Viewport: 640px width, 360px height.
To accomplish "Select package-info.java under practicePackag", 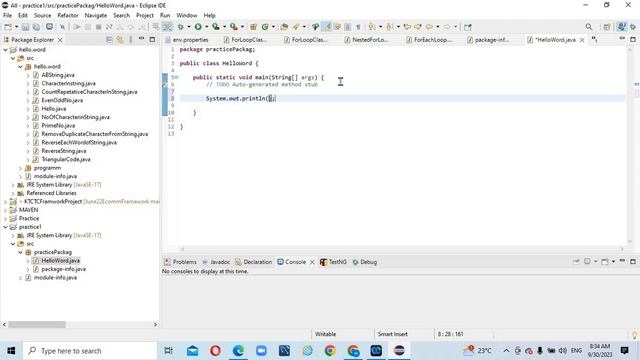I will point(63,269).
